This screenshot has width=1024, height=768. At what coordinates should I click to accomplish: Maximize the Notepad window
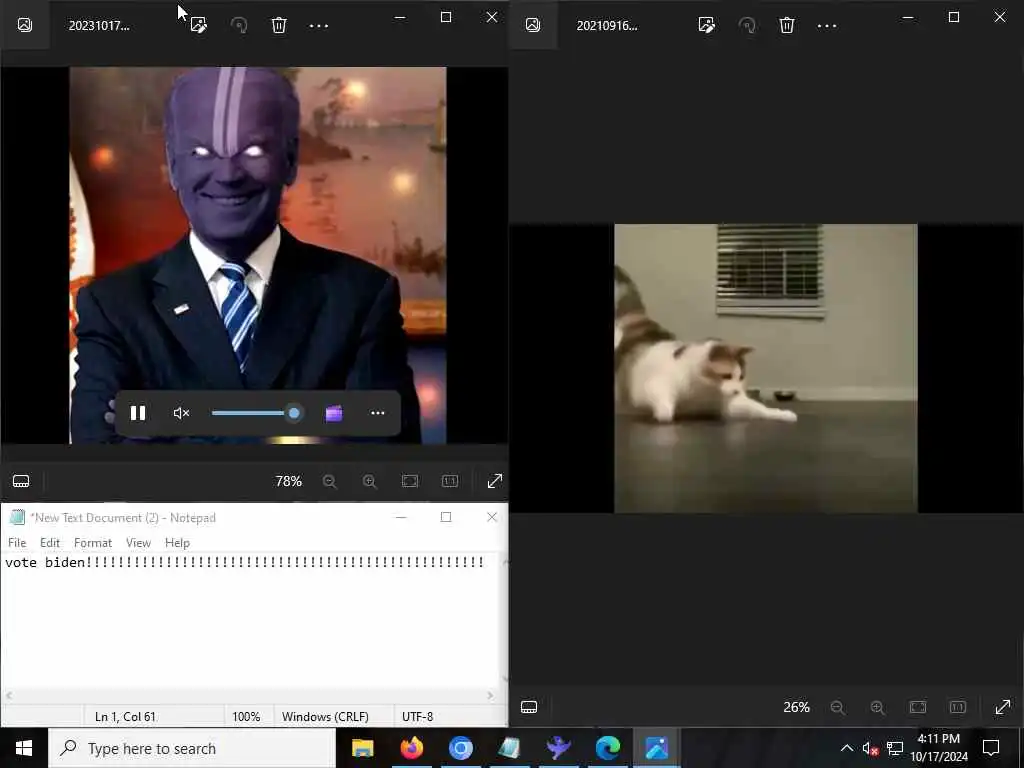coord(446,517)
